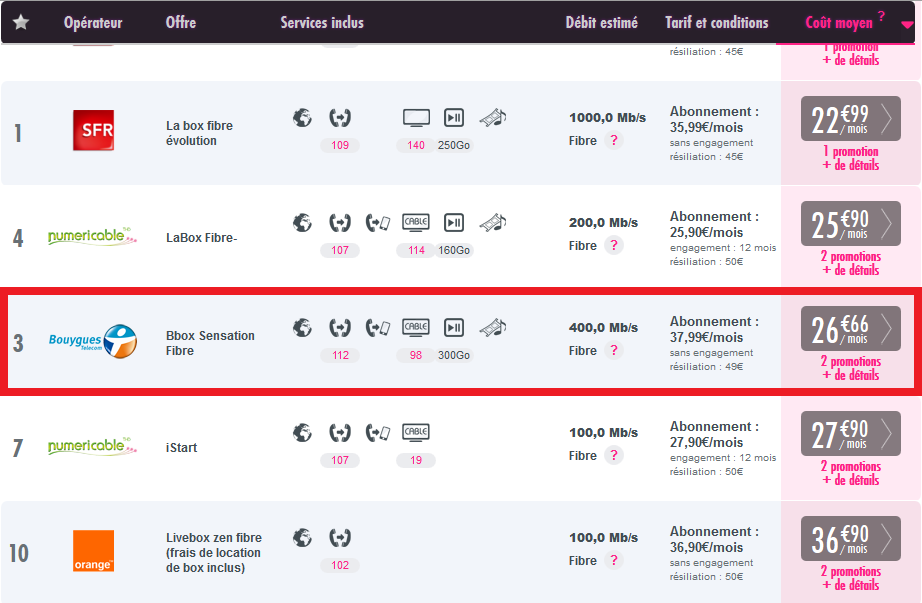This screenshot has width=922, height=603.
Task: Expand the 22€99 price arrow for SFR
Action: pos(886,119)
